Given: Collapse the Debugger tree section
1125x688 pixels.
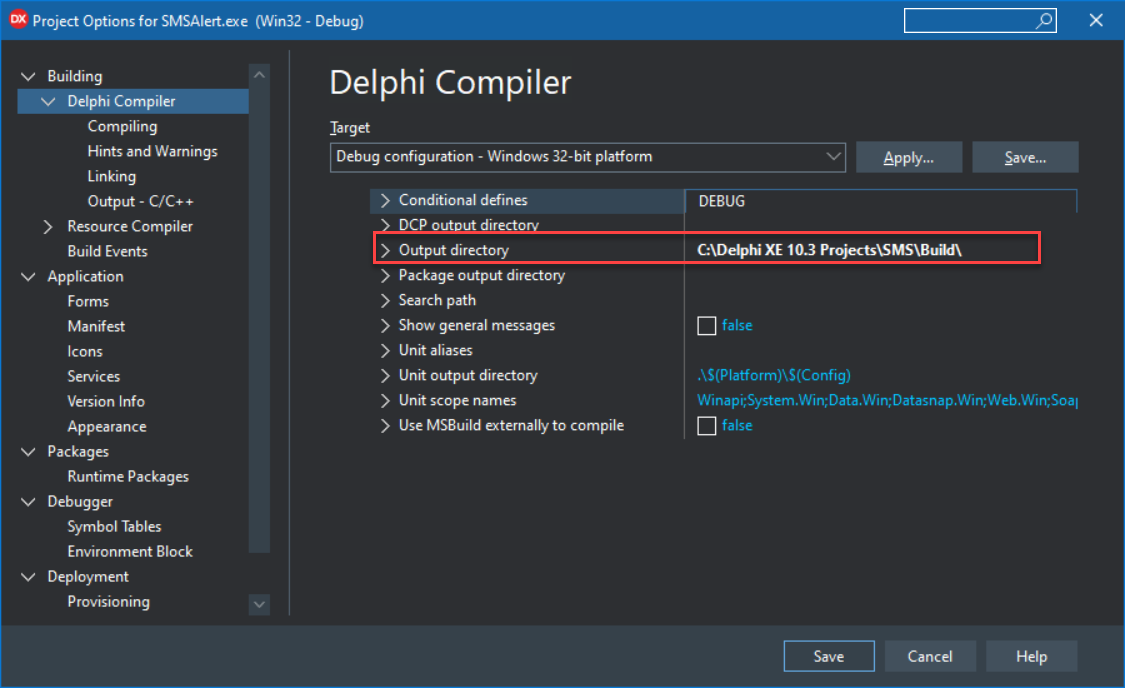Looking at the screenshot, I should click(29, 501).
